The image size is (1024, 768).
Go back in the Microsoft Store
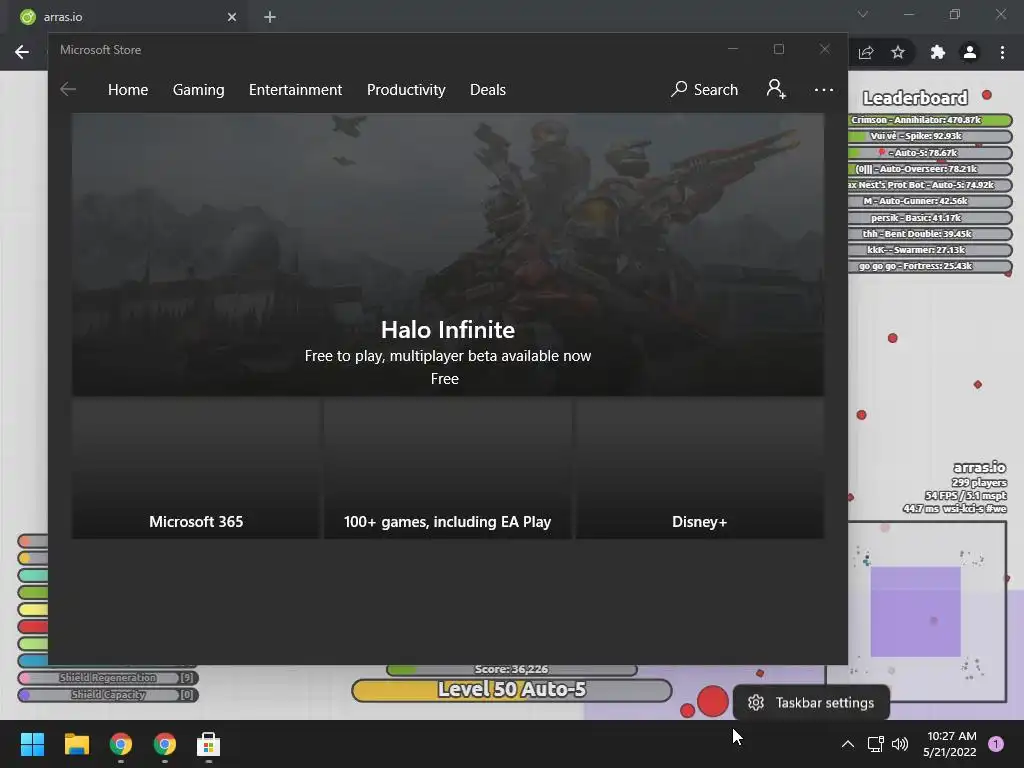coord(68,89)
